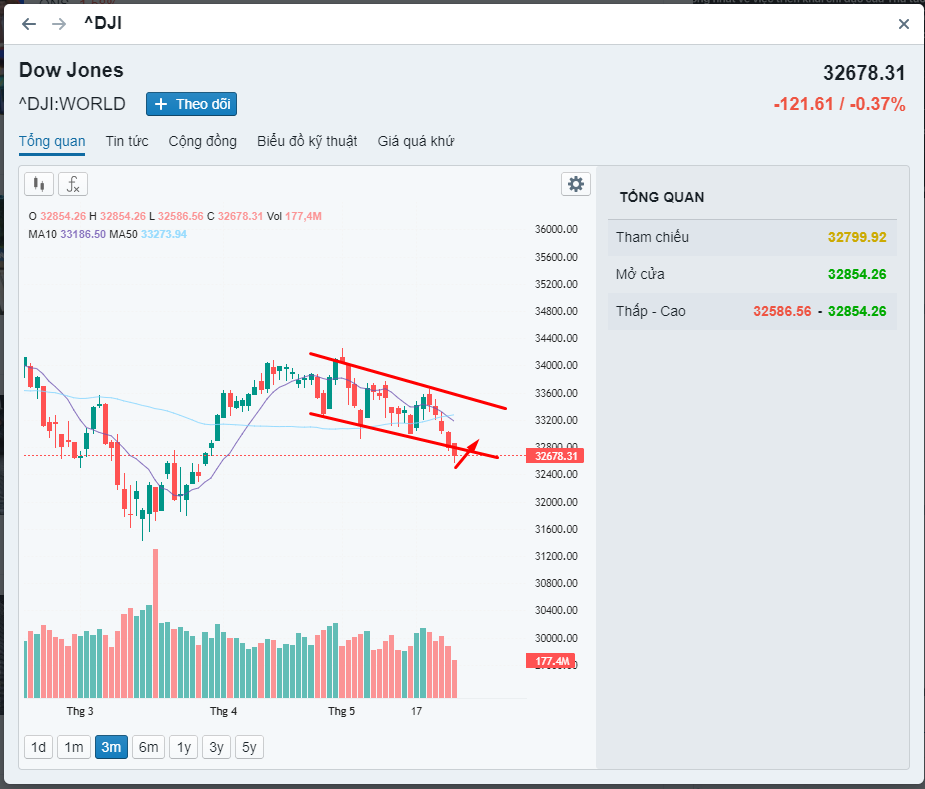Click the Thg 3 date axis label
Image resolution: width=925 pixels, height=789 pixels.
(x=80, y=711)
